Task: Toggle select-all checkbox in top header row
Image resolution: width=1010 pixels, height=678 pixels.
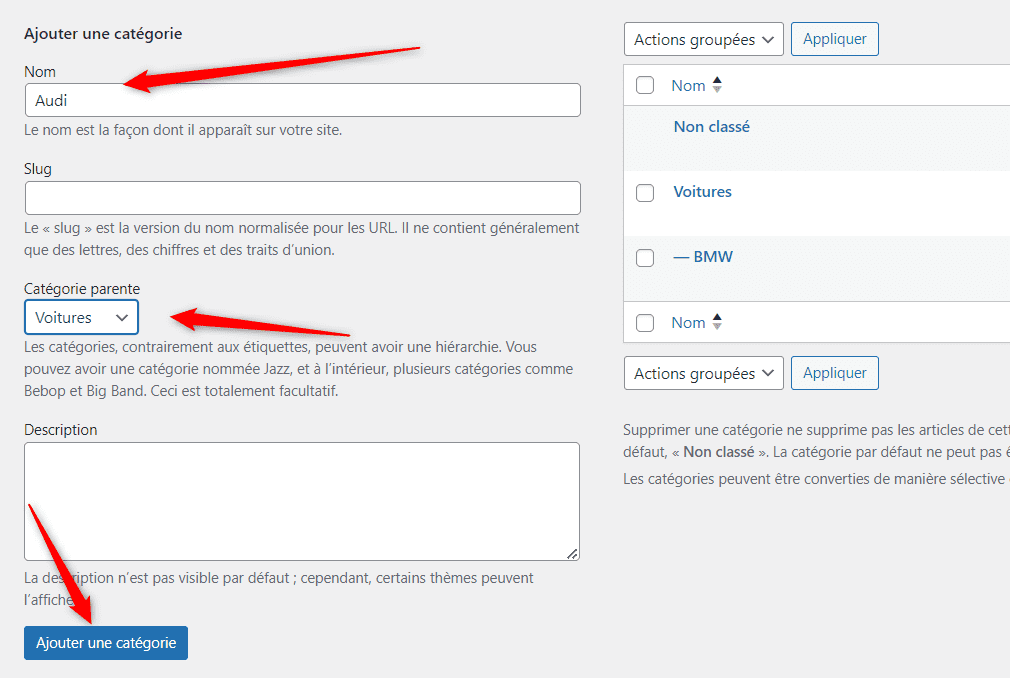Action: 645,85
